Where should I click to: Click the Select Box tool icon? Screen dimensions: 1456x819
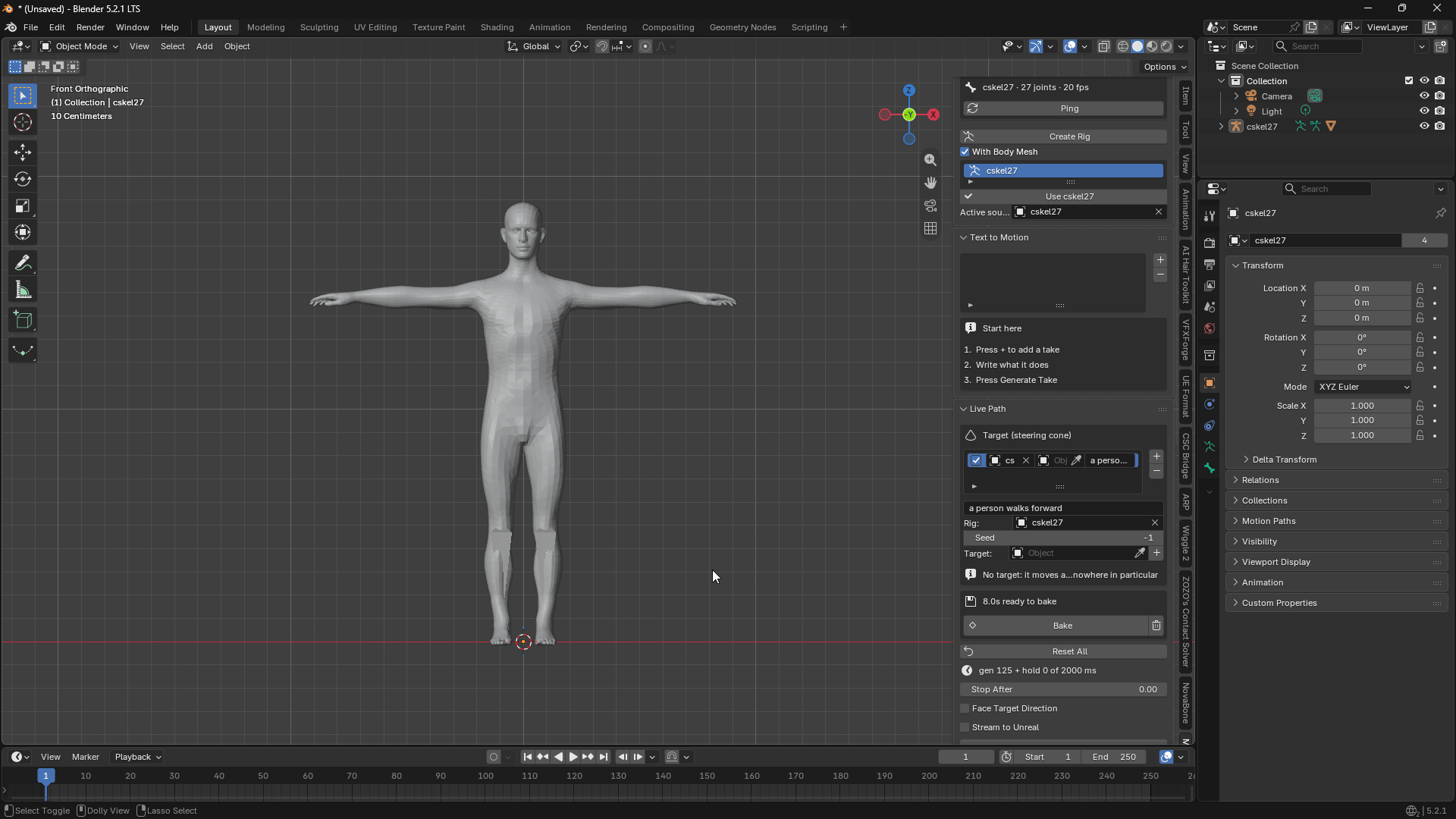click(x=23, y=96)
